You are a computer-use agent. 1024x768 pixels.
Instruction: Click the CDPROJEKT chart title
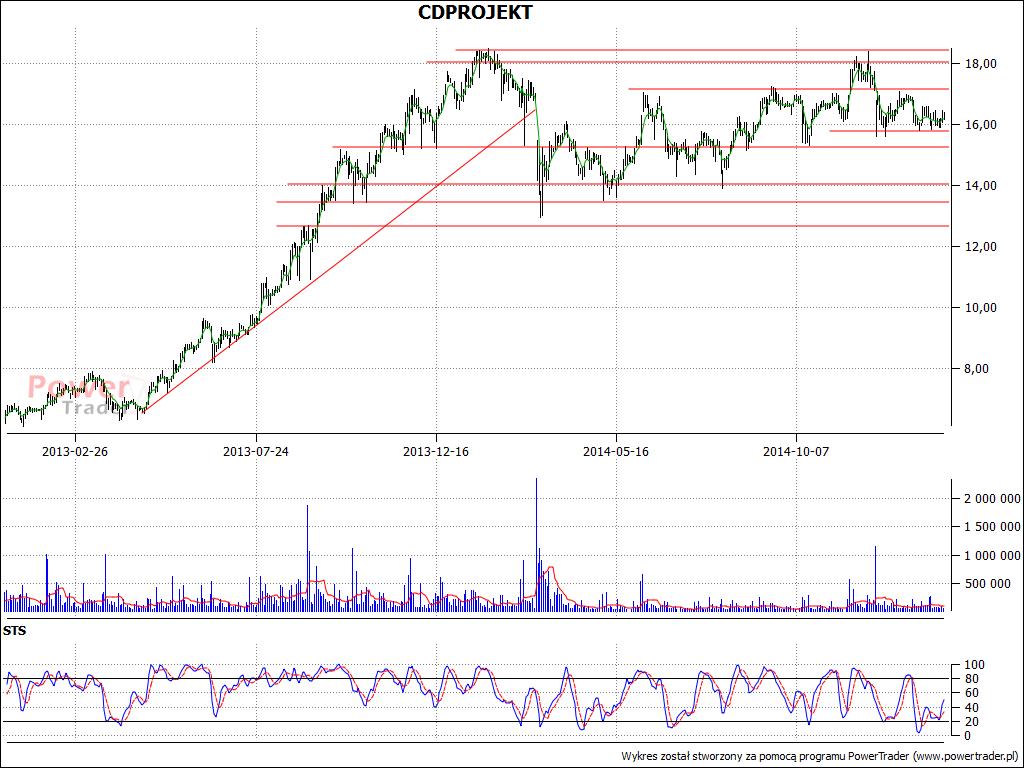pos(475,12)
